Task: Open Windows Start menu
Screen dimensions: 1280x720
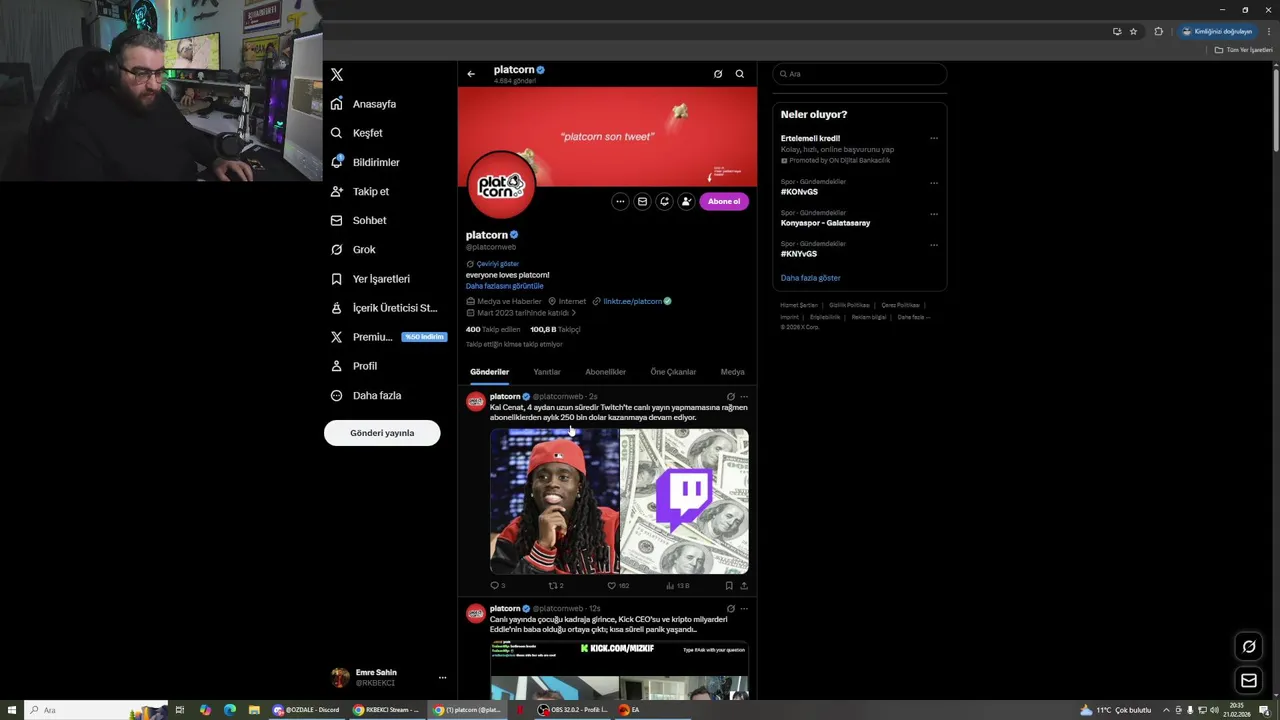Action: (12, 710)
